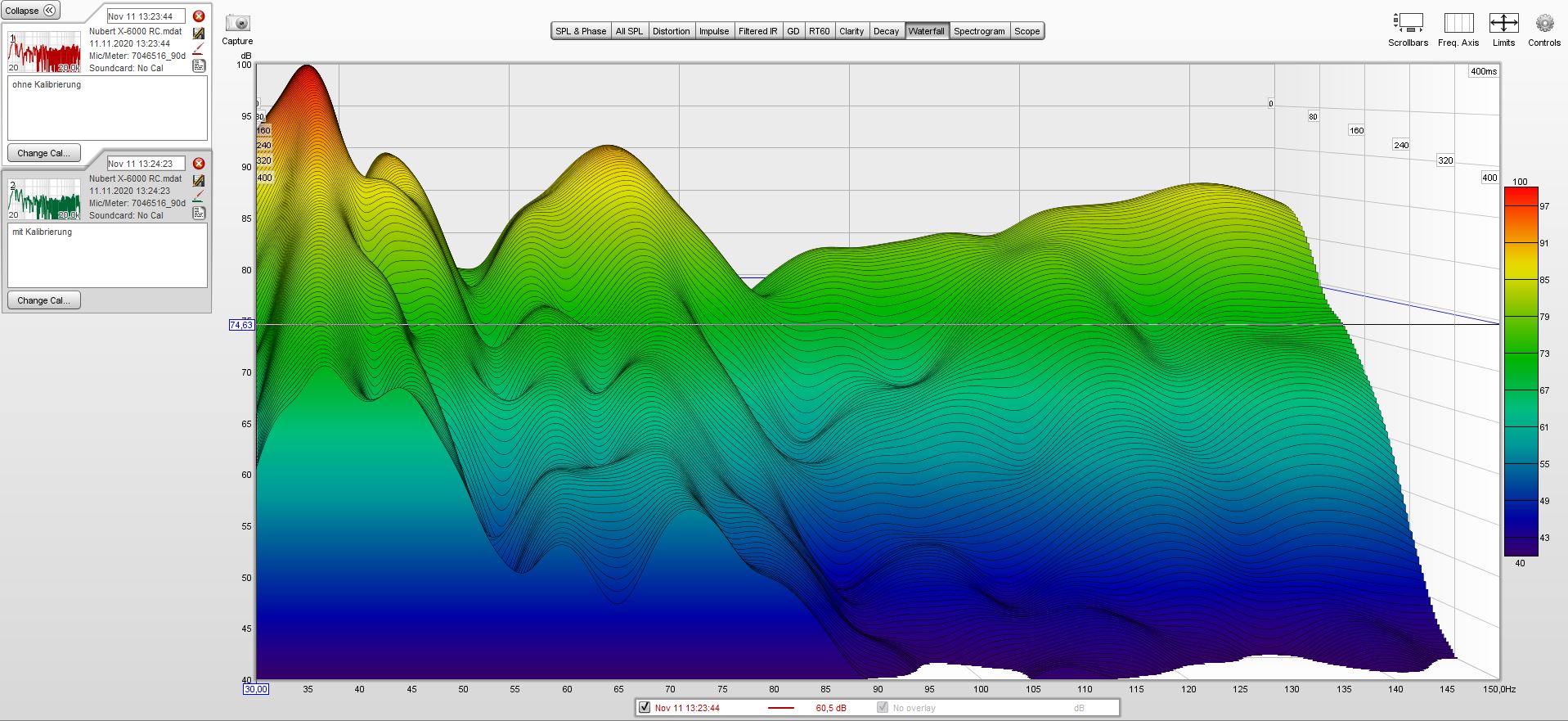1568x721 pixels.
Task: Click the 'ohne Kalibrierung' notes box
Action: pos(107,108)
